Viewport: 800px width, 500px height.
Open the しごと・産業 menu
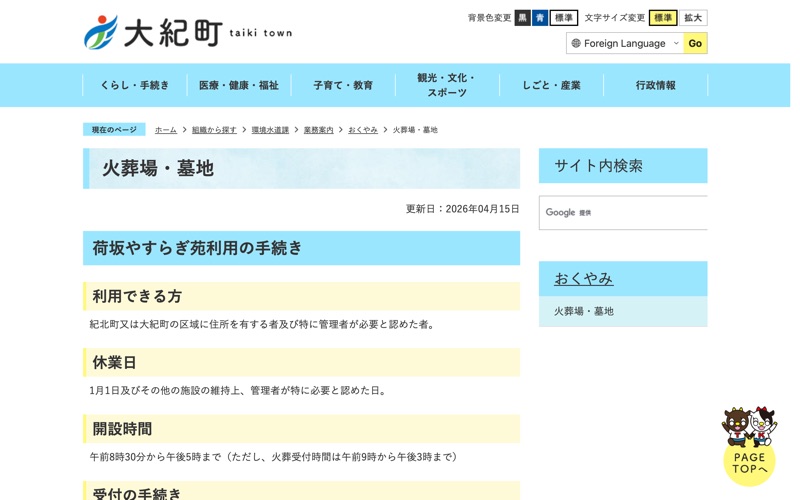(x=551, y=85)
